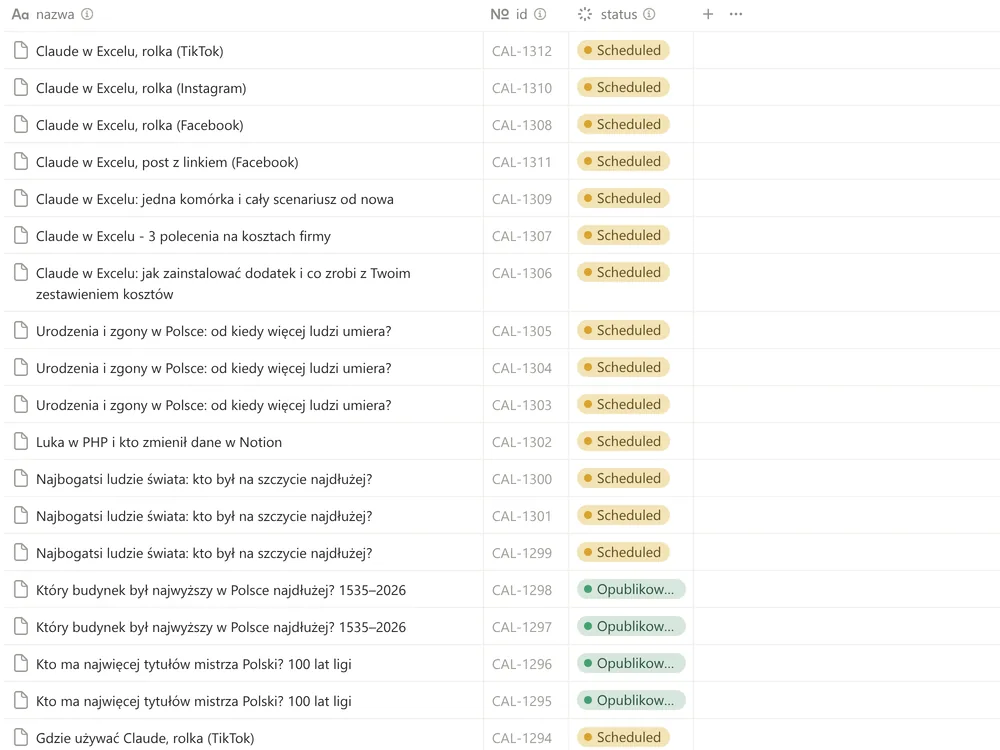Change the Scheduled status in the CAL-1301 row

pos(623,515)
